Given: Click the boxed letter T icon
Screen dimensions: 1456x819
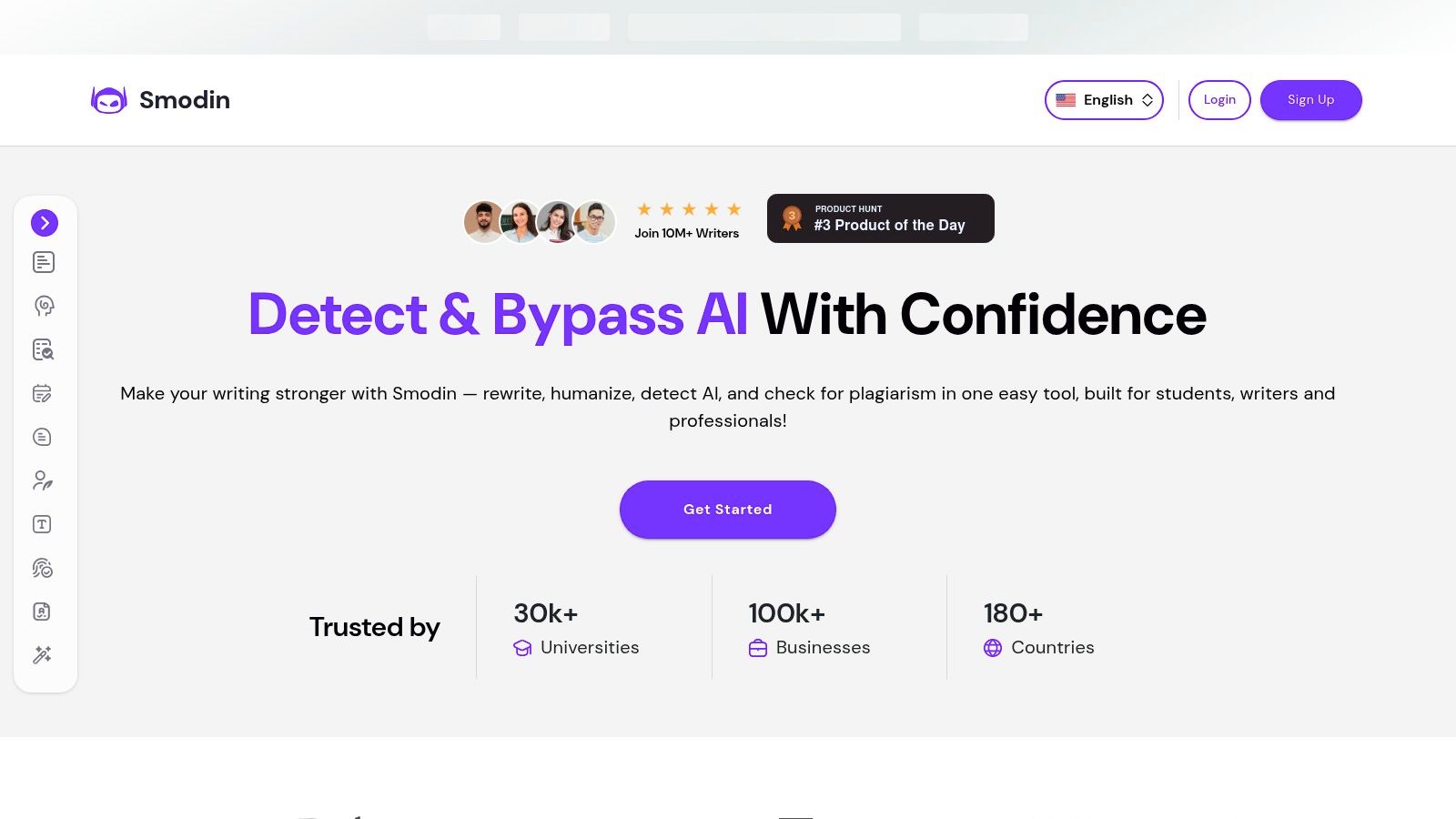Looking at the screenshot, I should 43,524.
